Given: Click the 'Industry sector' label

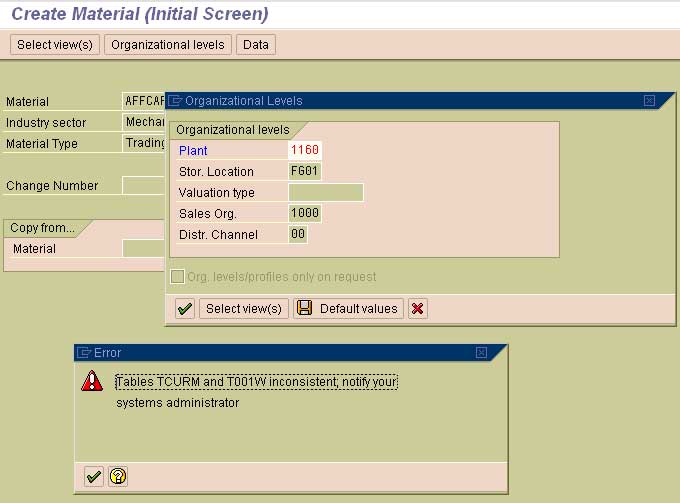Looking at the screenshot, I should click(46, 123).
